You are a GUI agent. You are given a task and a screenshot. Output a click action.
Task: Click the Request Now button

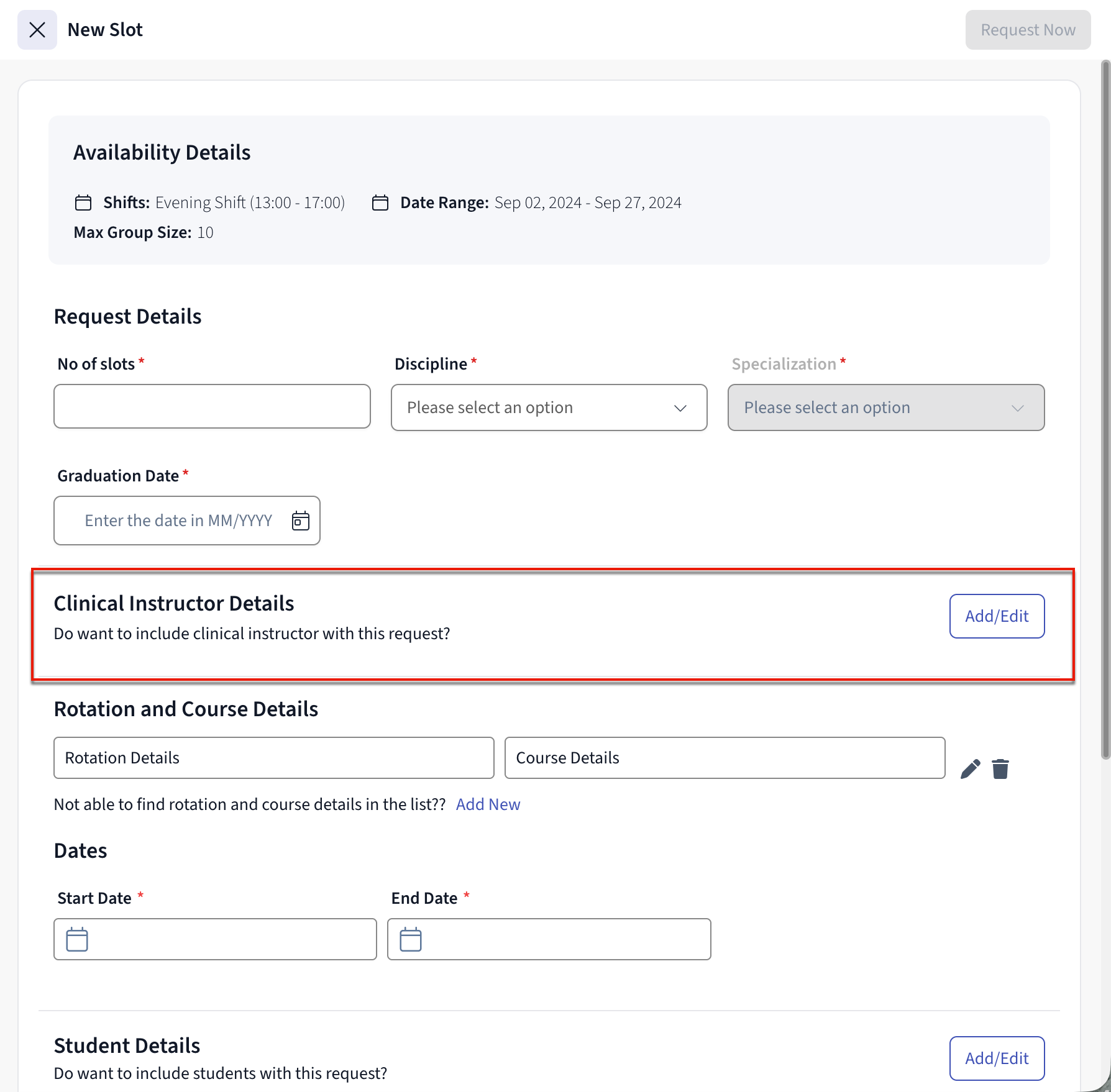point(1027,30)
